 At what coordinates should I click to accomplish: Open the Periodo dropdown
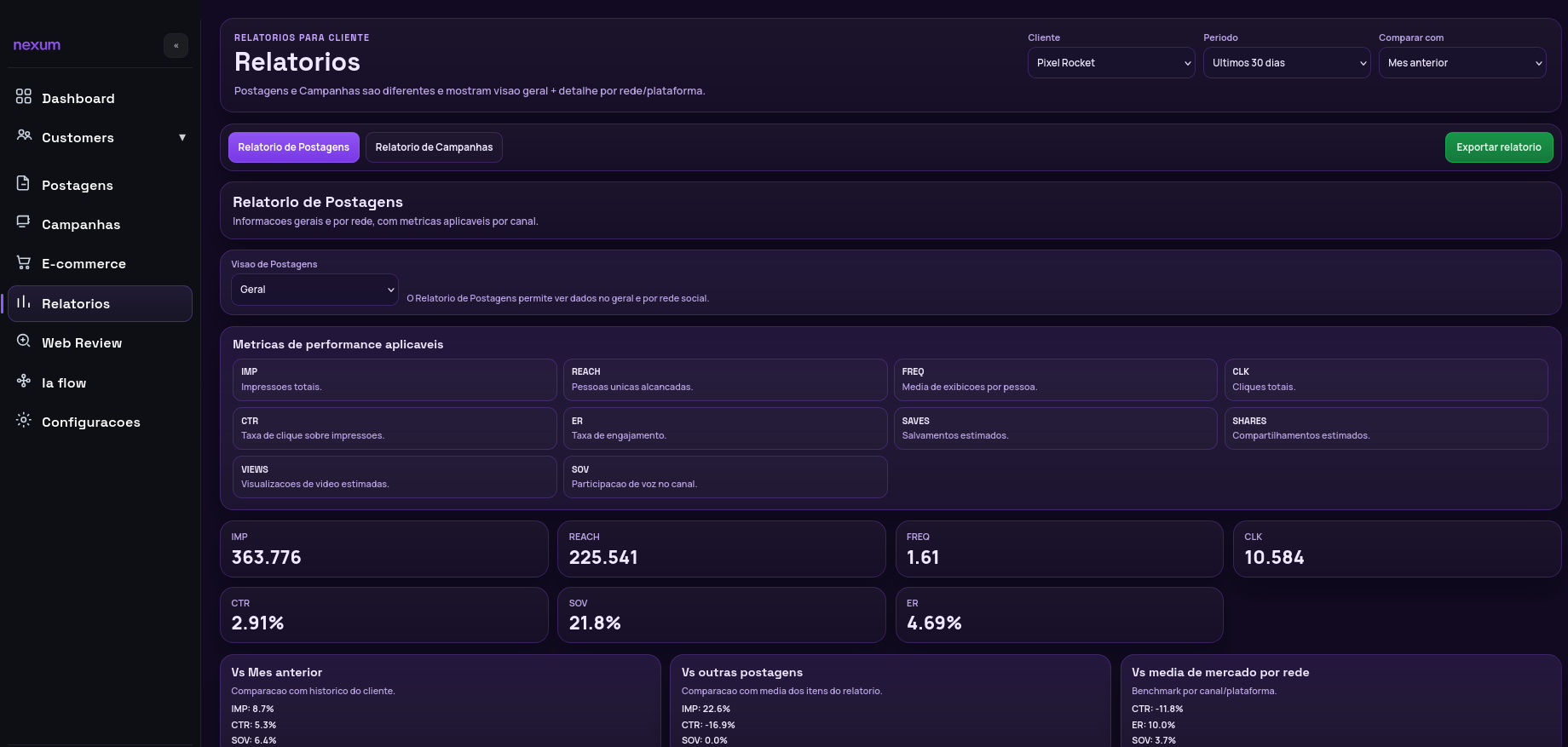[1286, 63]
